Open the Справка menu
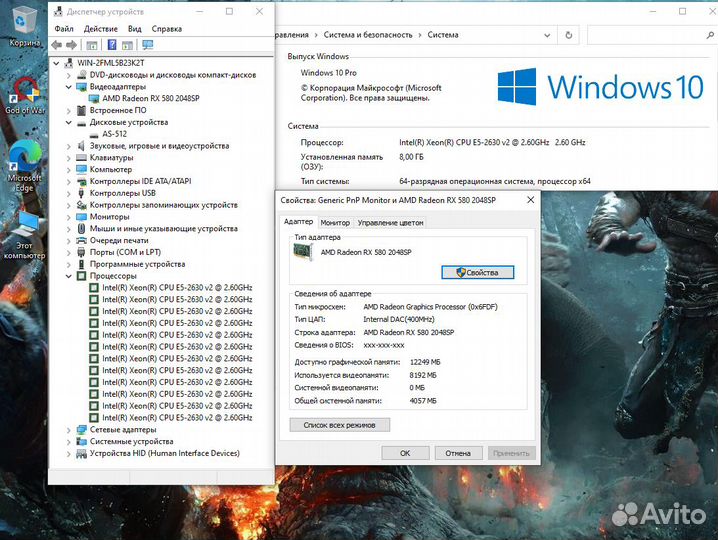718x540 pixels. coord(167,29)
